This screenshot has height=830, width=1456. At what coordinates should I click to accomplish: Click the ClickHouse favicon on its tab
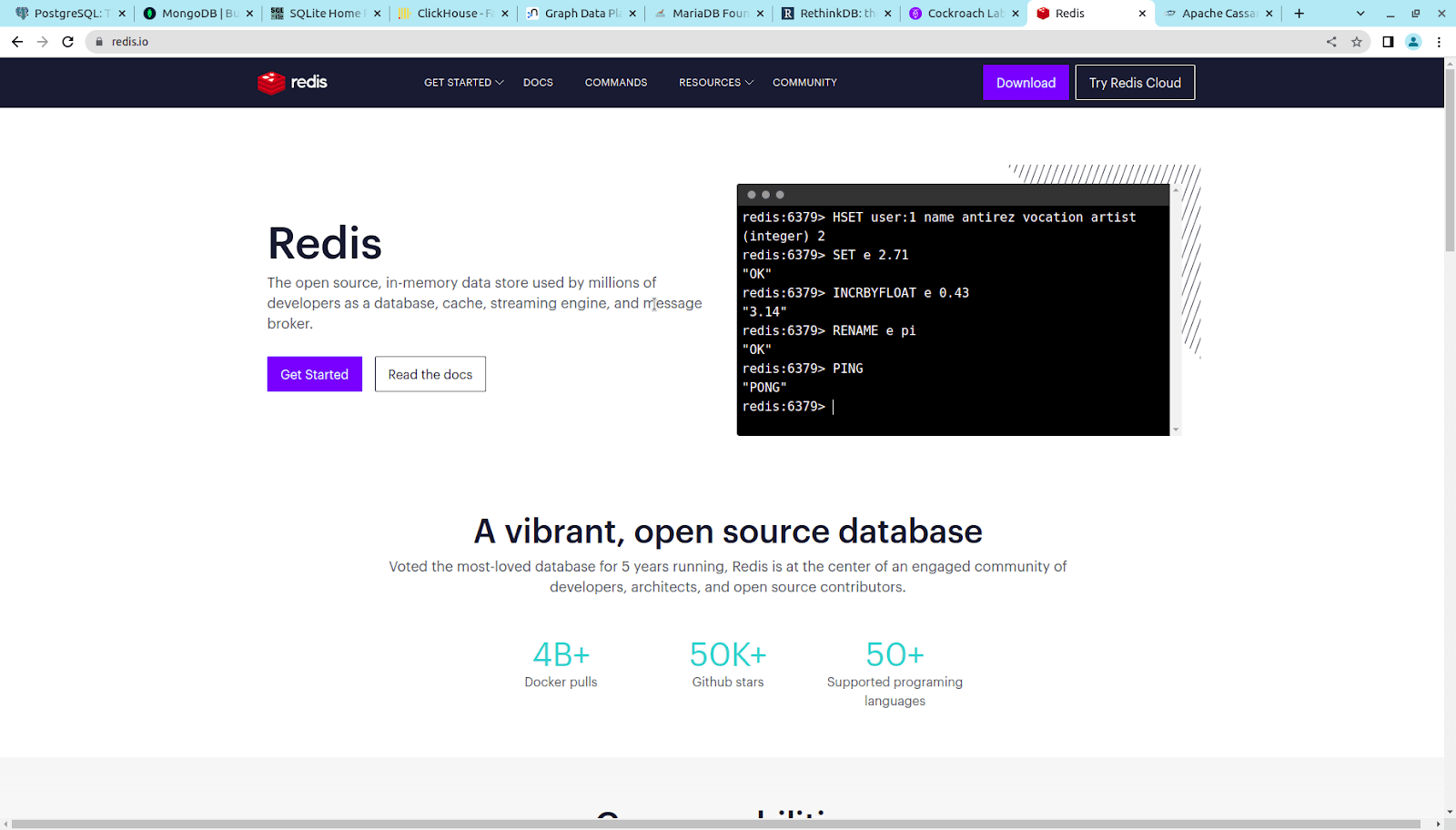pyautogui.click(x=404, y=13)
